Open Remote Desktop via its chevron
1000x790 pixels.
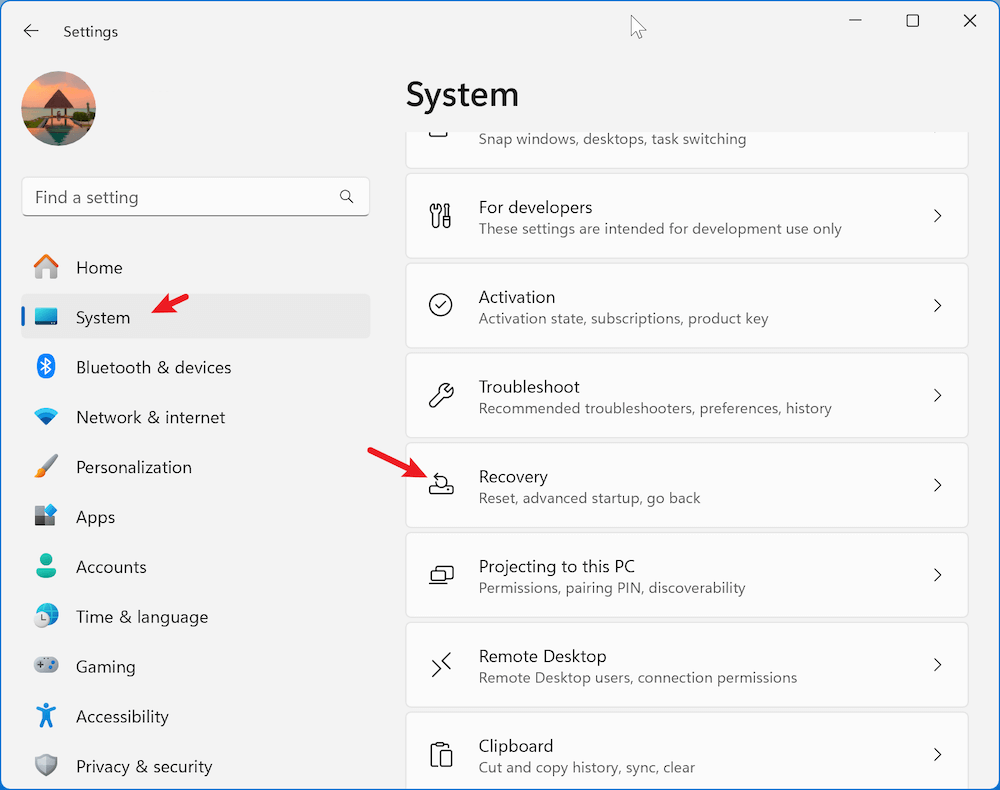pyautogui.click(x=937, y=665)
